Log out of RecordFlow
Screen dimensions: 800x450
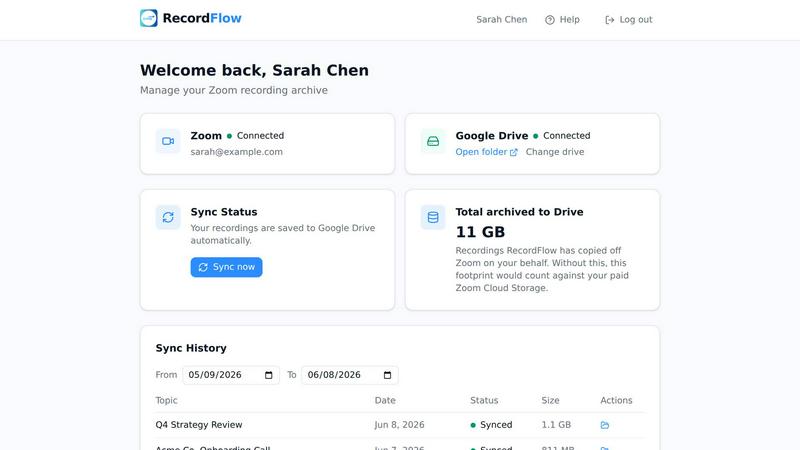tap(629, 19)
